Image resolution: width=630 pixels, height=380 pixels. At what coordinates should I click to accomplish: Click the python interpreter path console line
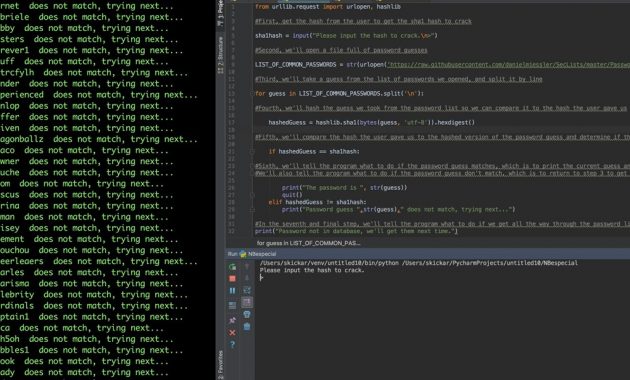pyautogui.click(x=419, y=263)
